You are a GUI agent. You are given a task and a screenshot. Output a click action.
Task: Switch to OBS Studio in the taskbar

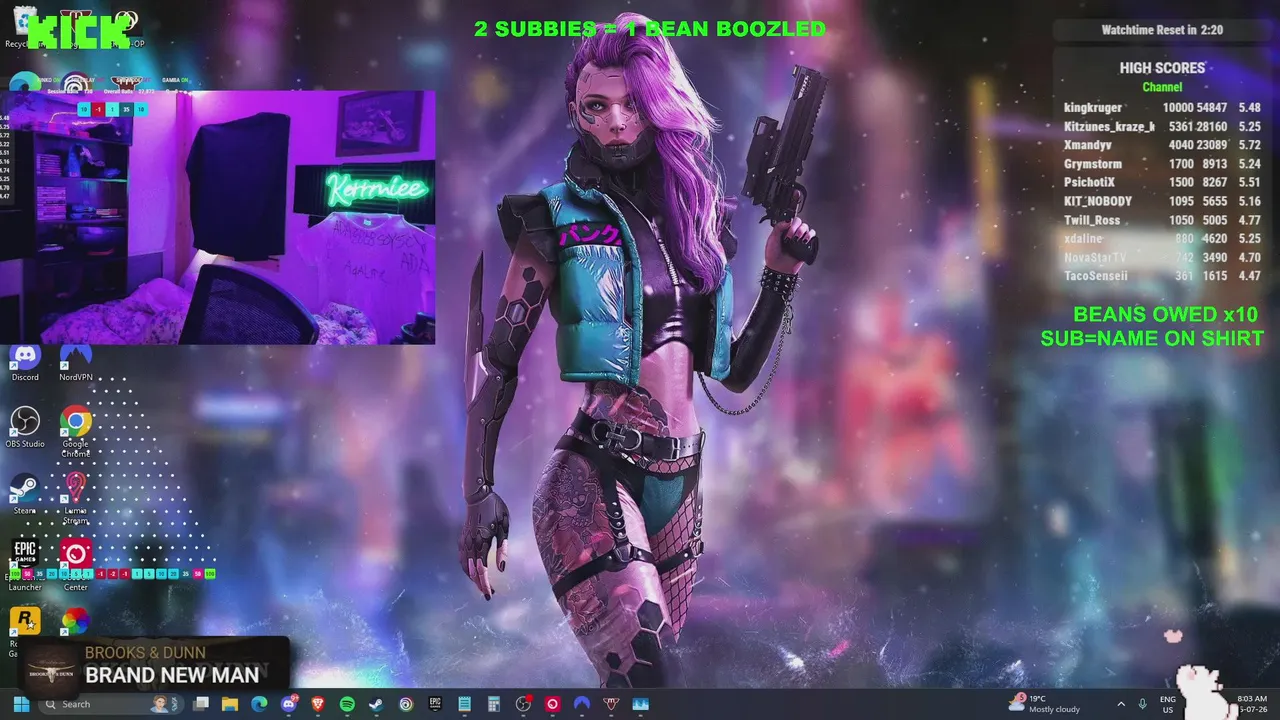click(523, 704)
